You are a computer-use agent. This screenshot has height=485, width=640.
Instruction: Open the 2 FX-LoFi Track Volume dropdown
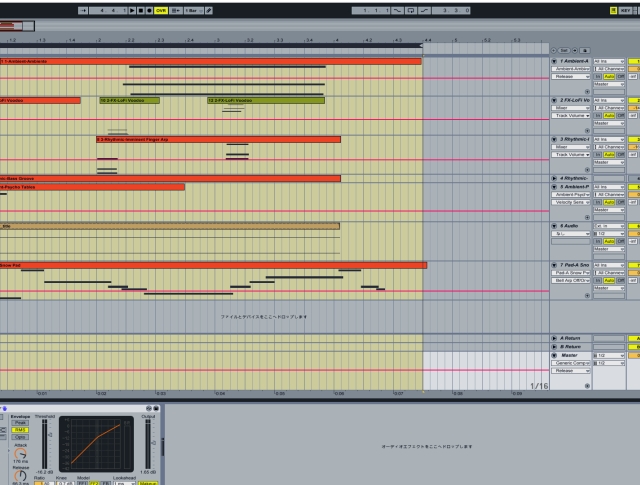[x=571, y=116]
